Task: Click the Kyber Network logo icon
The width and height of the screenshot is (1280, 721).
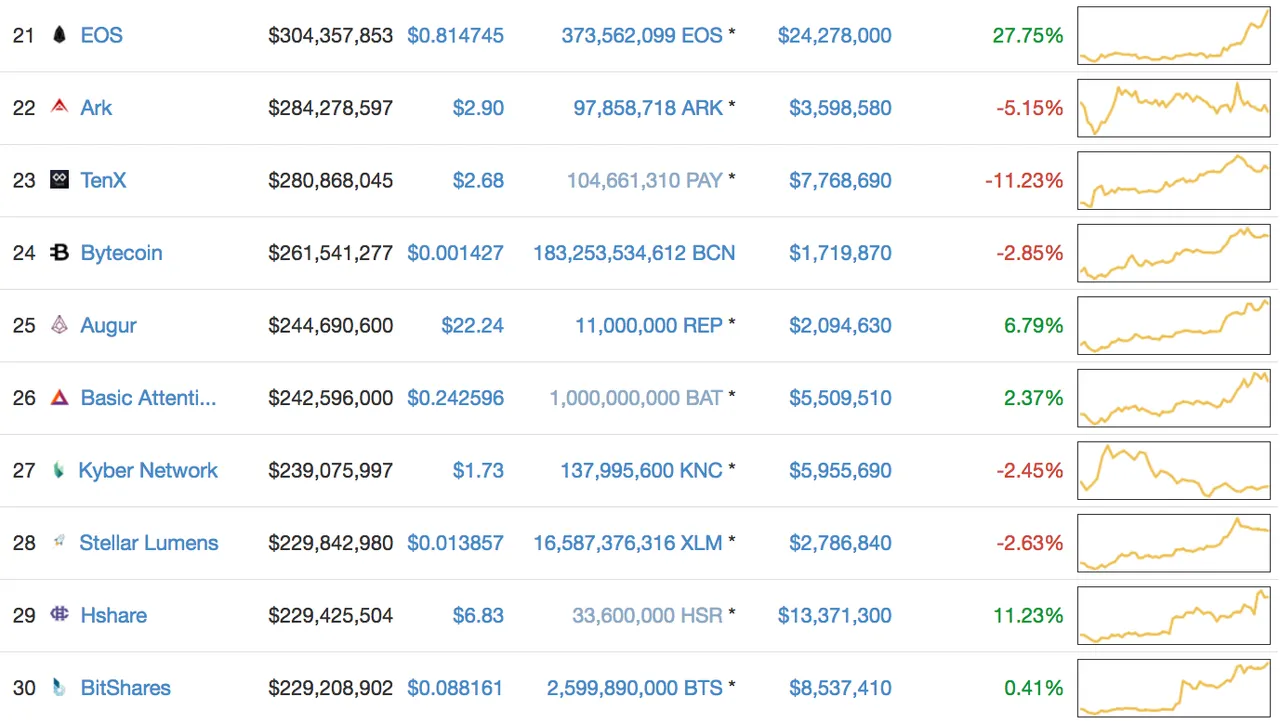Action: (59, 470)
